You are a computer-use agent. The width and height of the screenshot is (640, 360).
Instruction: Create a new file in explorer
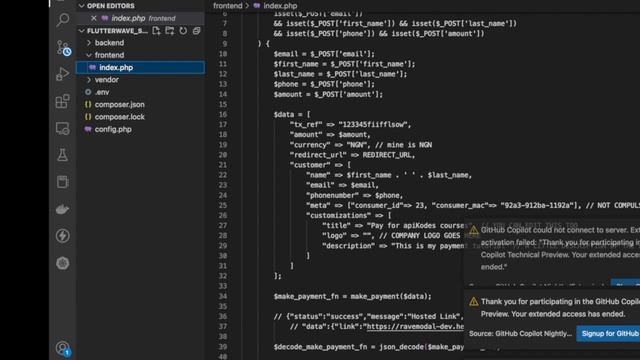156,31
